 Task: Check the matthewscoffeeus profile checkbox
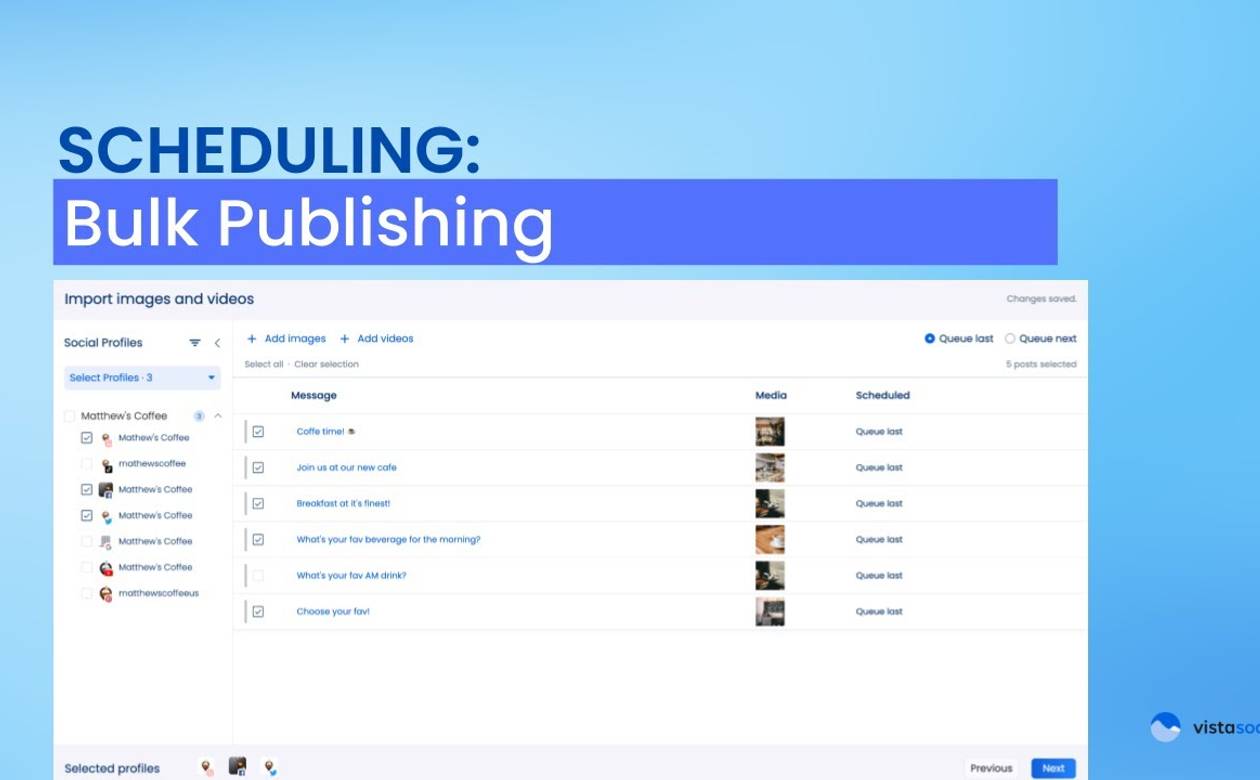click(x=87, y=594)
